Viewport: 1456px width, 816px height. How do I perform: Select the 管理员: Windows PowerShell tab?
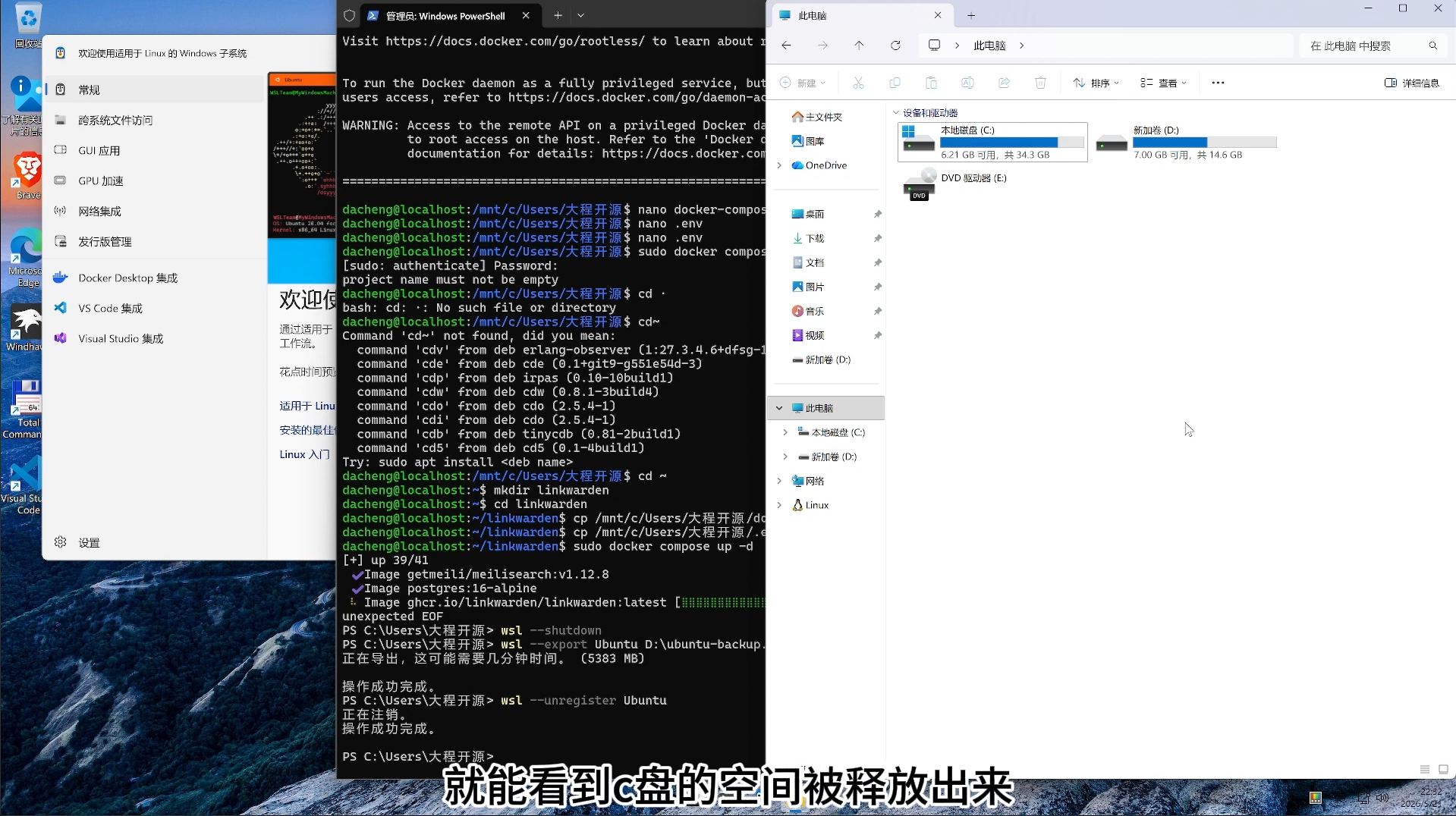(444, 15)
